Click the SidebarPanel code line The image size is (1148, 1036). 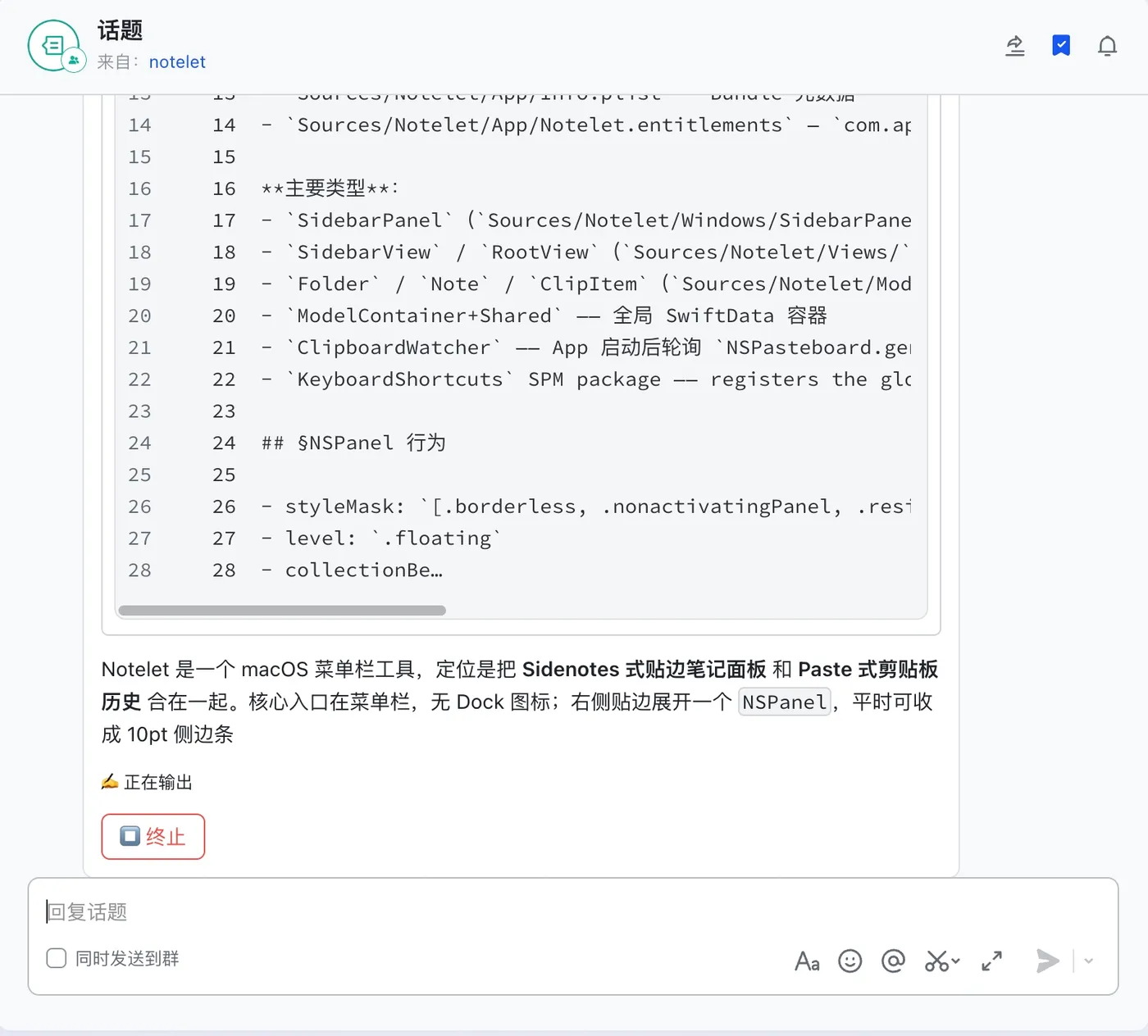585,220
